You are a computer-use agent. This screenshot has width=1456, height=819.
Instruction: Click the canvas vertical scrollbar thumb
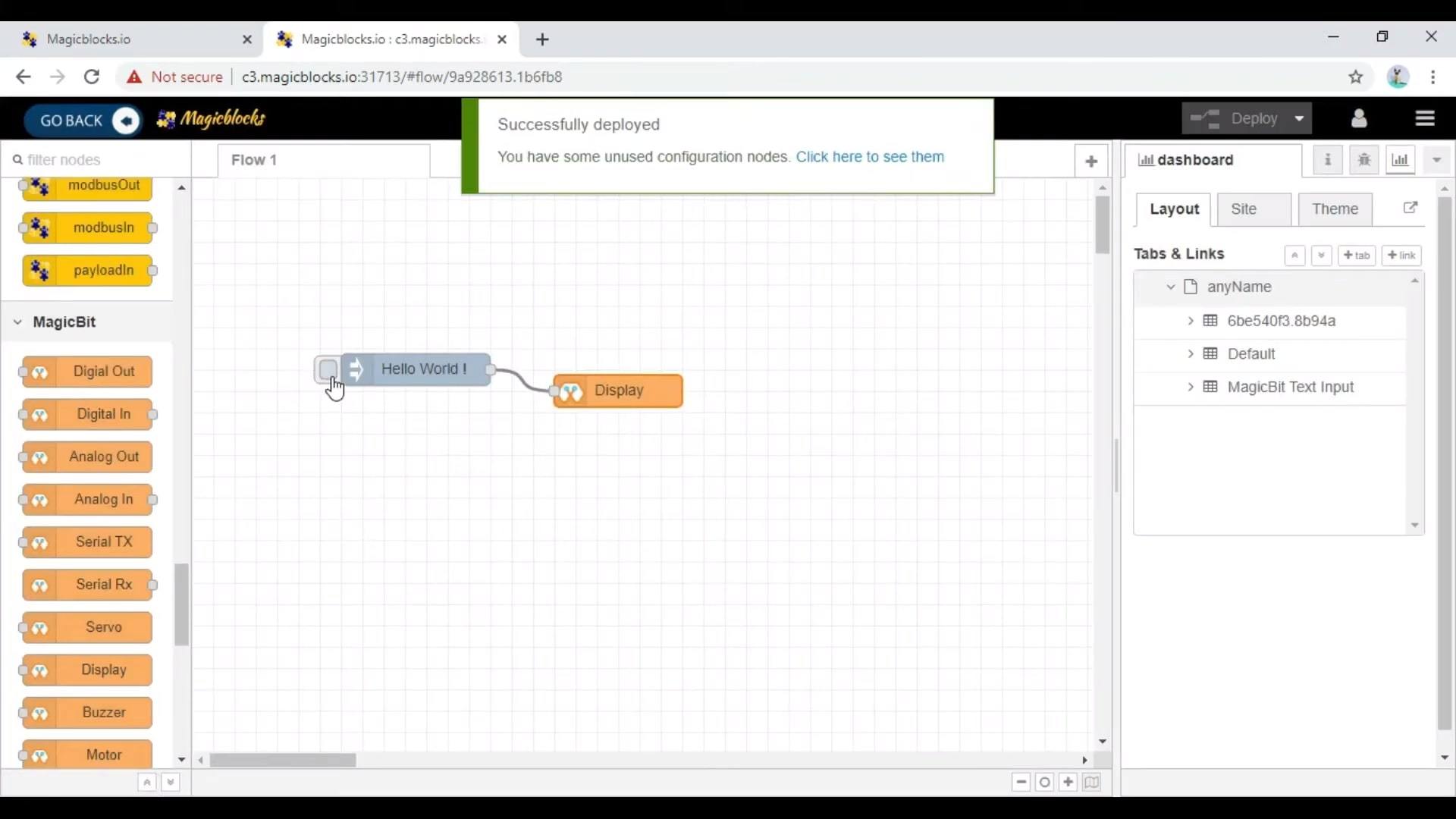(x=1103, y=225)
